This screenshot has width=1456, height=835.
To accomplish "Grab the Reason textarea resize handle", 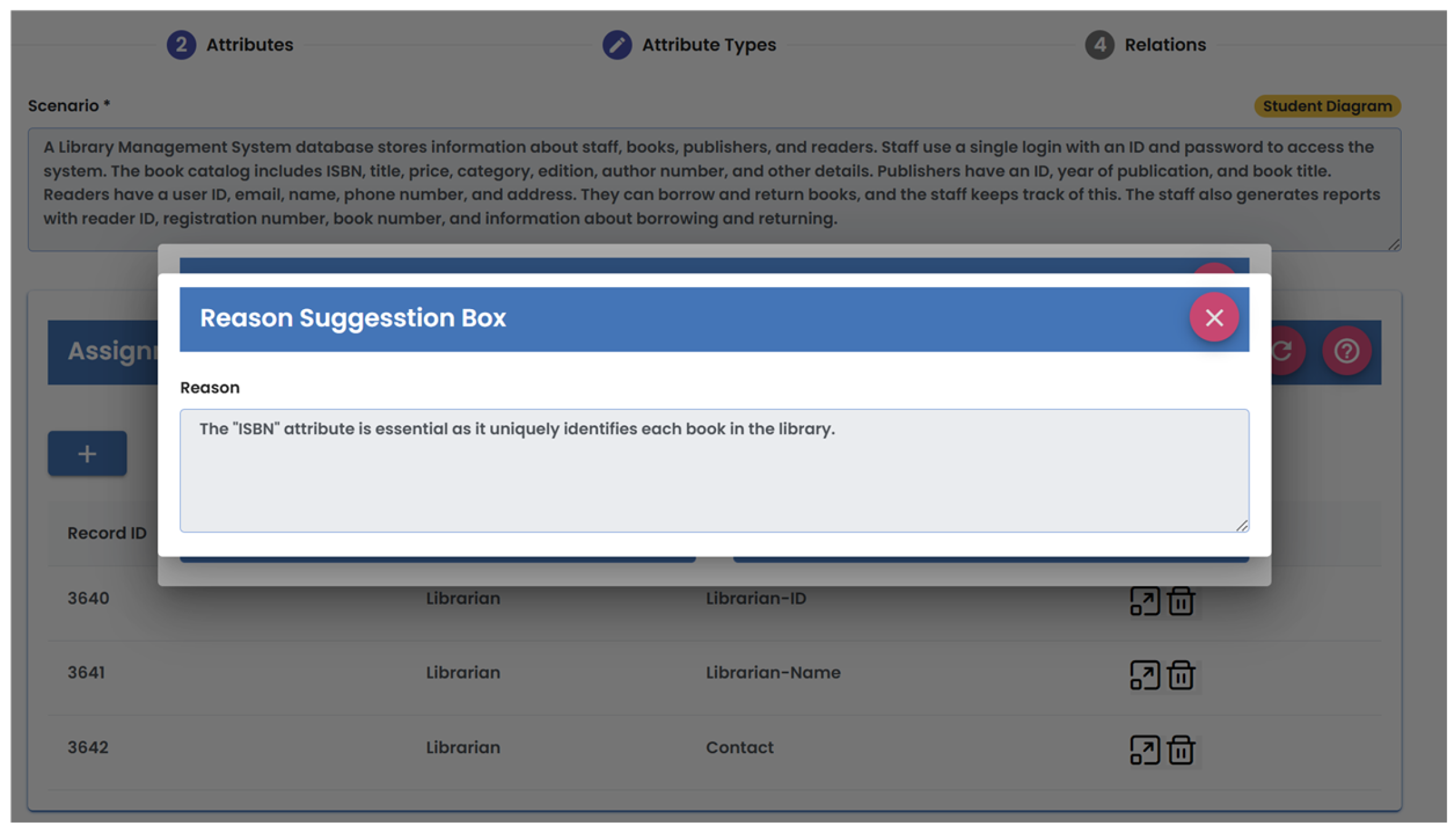I will click(x=1242, y=525).
